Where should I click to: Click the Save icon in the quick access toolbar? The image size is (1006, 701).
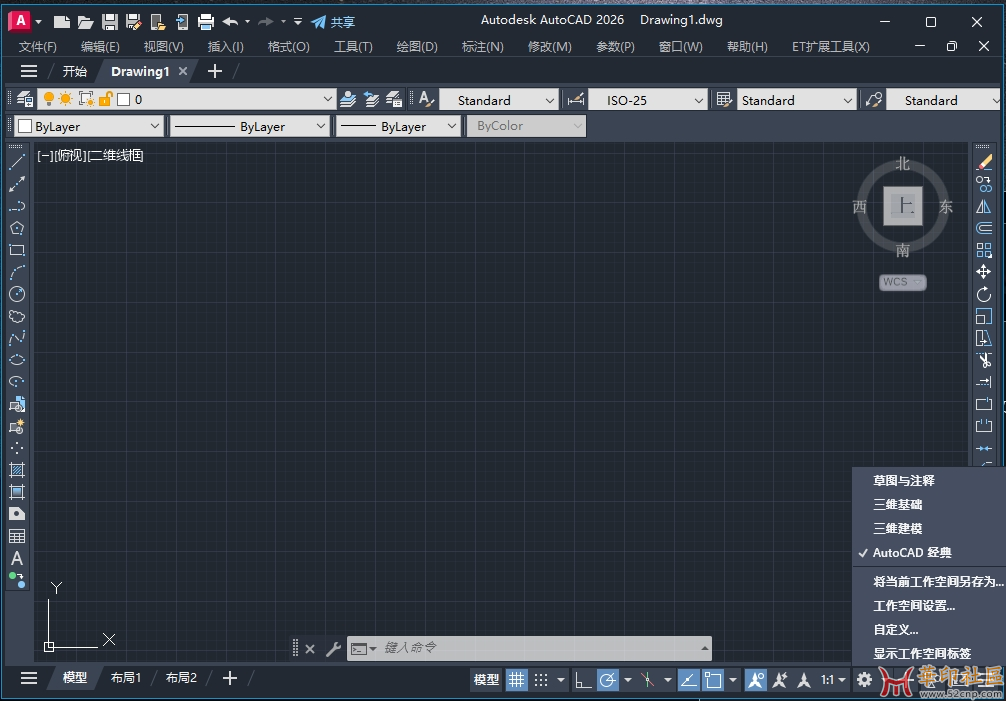110,22
